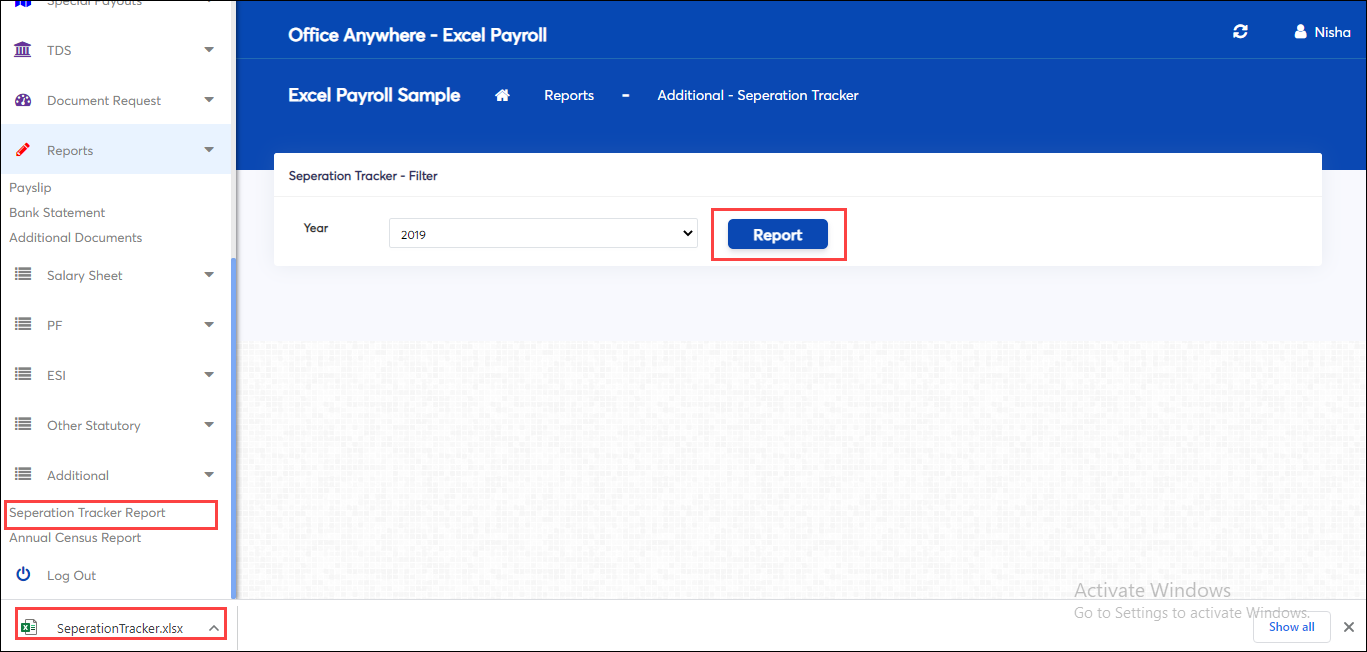1367x652 pixels.
Task: Select Annual Census Report in sidebar
Action: coord(75,538)
